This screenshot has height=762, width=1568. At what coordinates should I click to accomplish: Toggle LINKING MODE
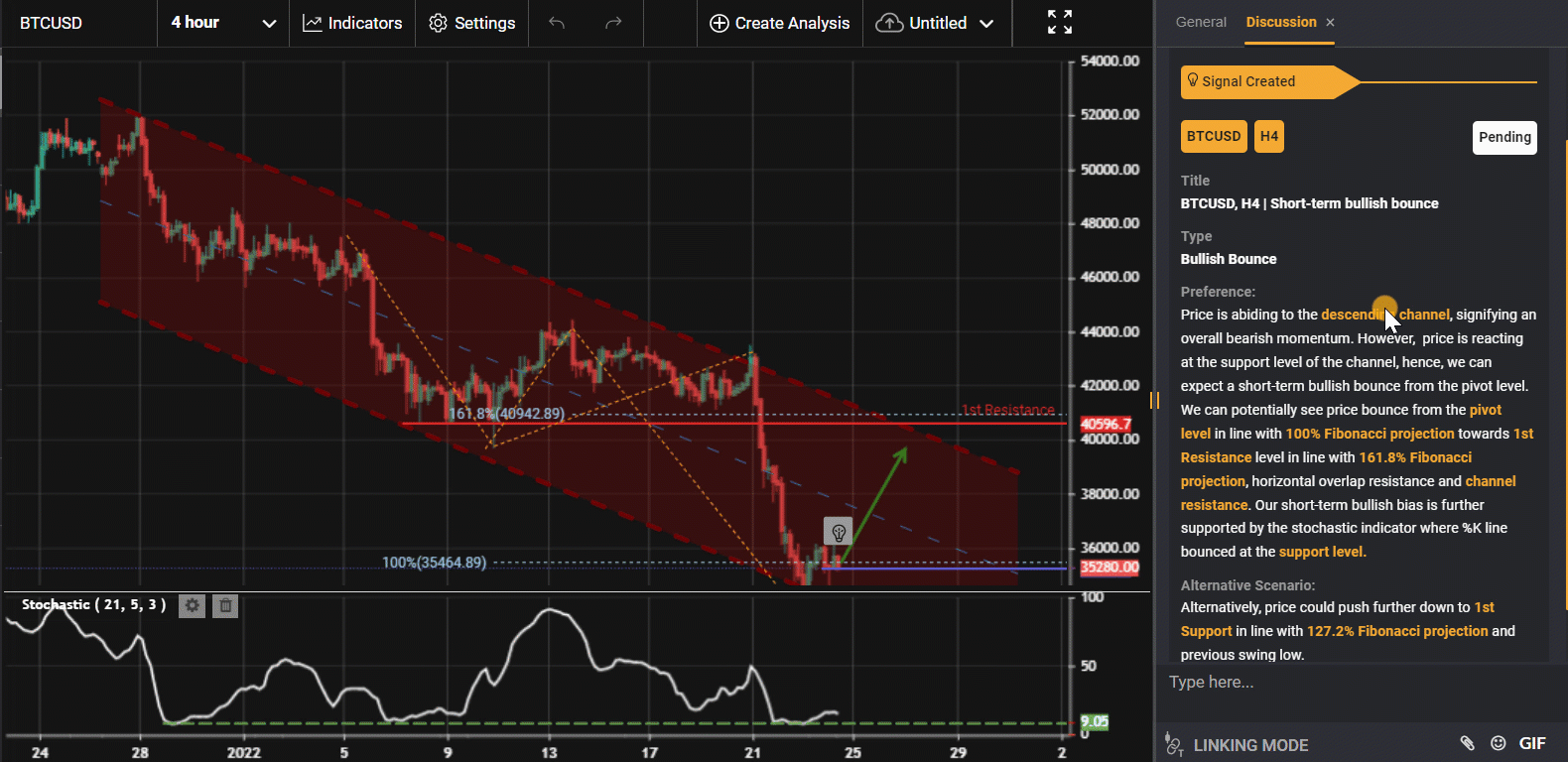click(x=1237, y=745)
